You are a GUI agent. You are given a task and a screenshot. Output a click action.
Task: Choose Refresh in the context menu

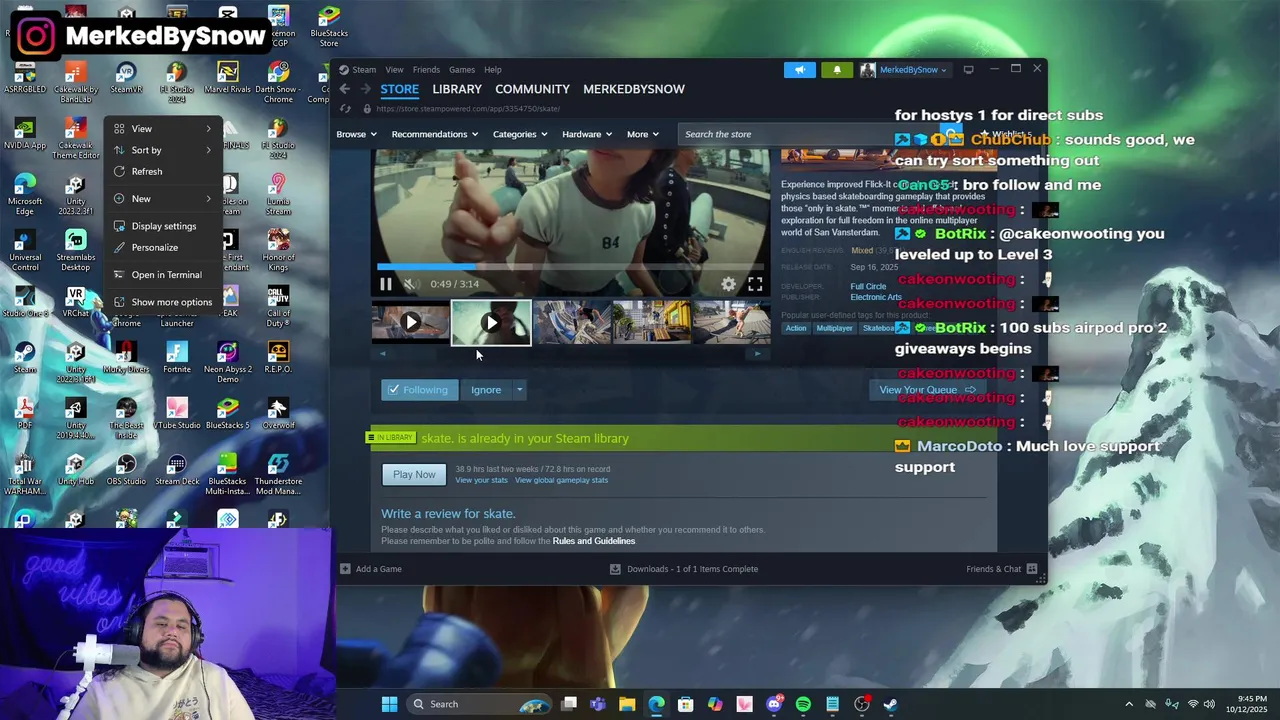pos(163,171)
